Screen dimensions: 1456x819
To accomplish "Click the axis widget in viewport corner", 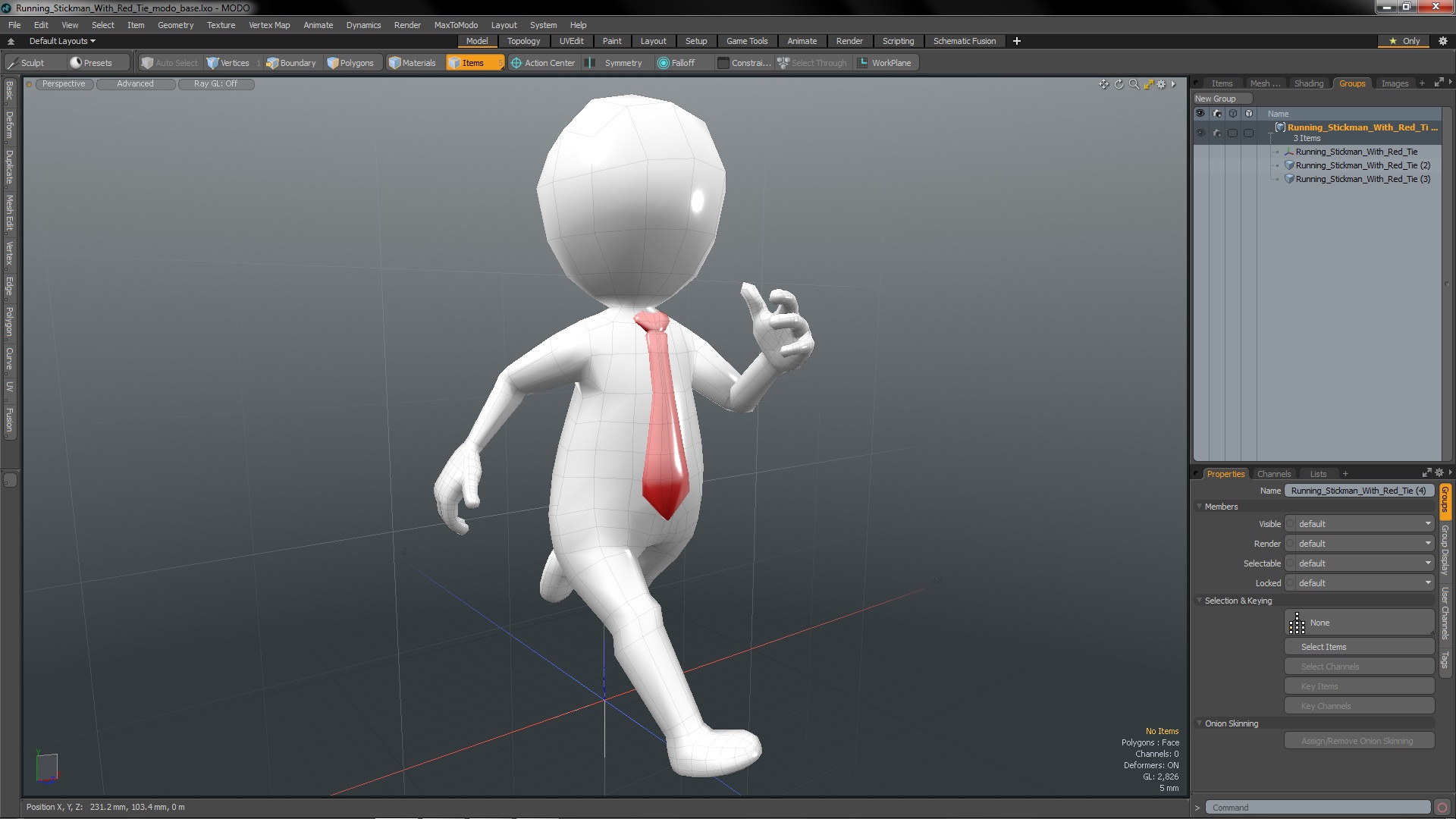I will 47,766.
